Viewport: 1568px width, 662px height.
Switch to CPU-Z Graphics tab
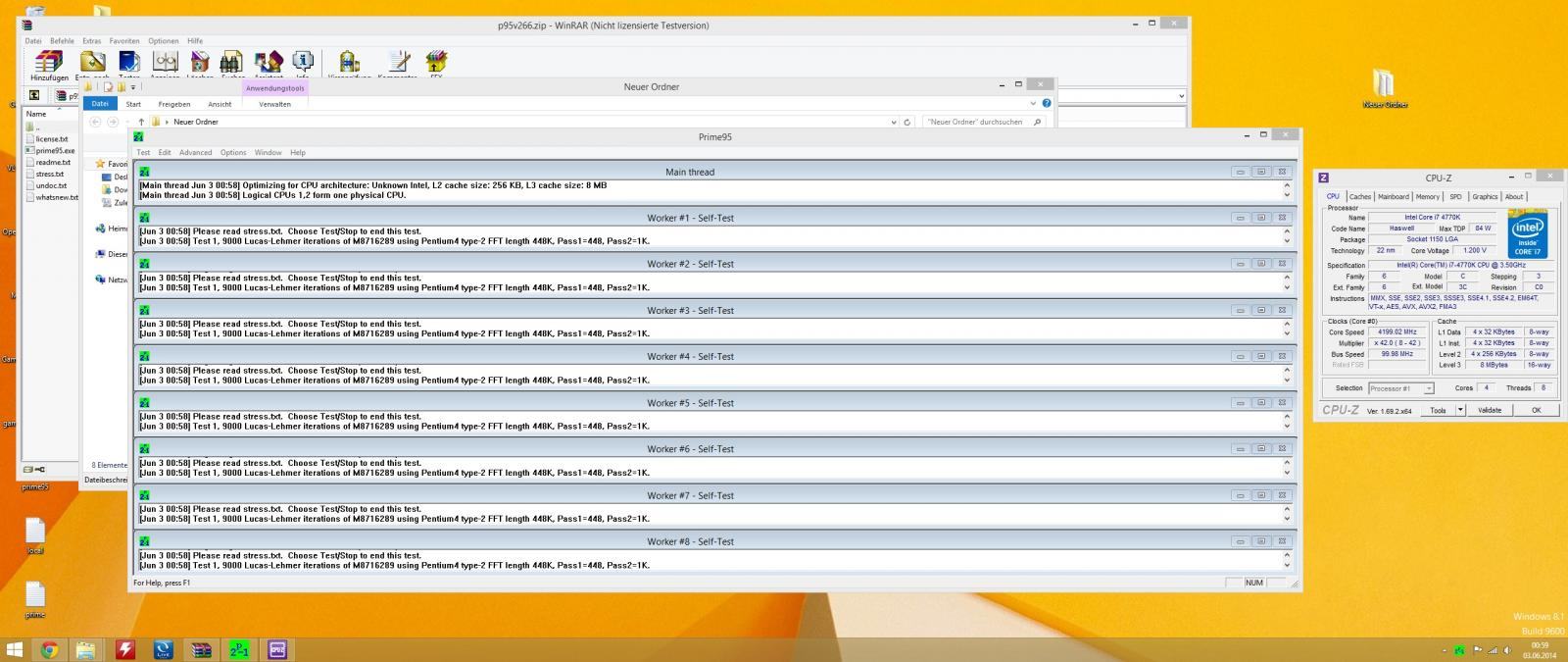click(x=1485, y=196)
